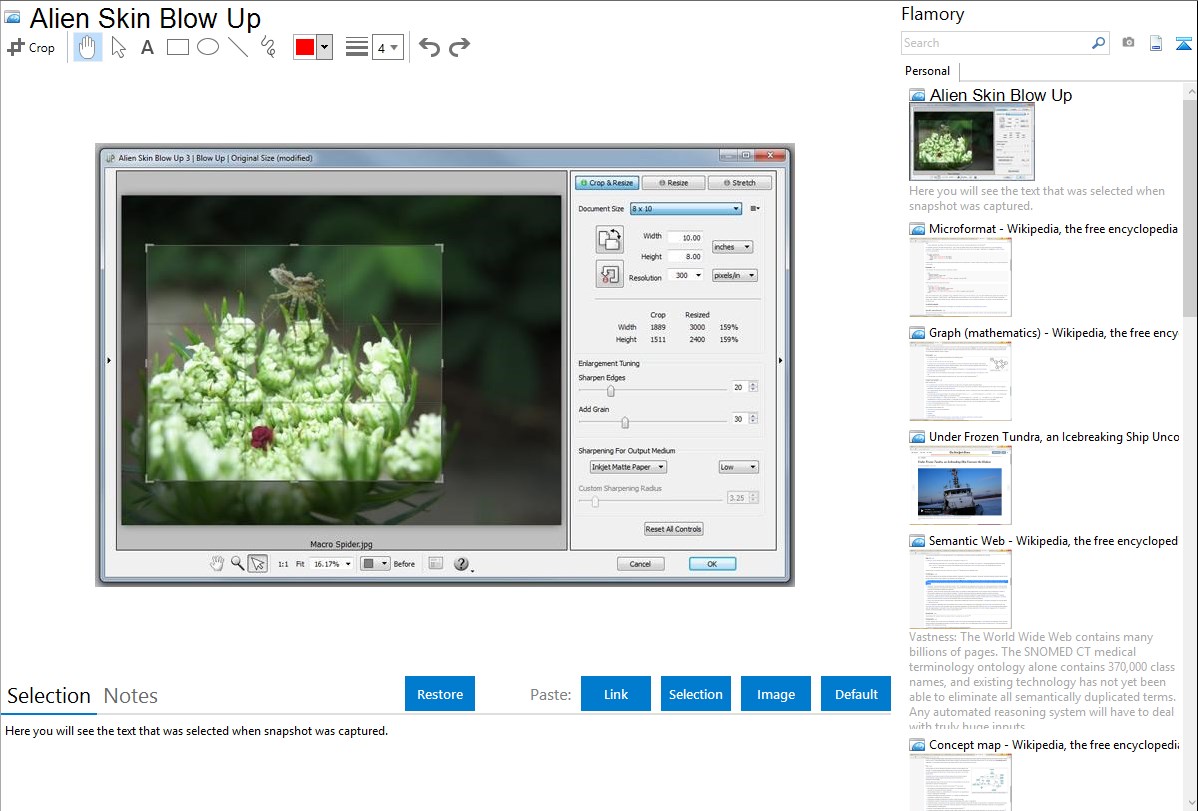Viewport: 1198px width, 811px height.
Task: Pick the rectangle shape tool
Action: [177, 47]
